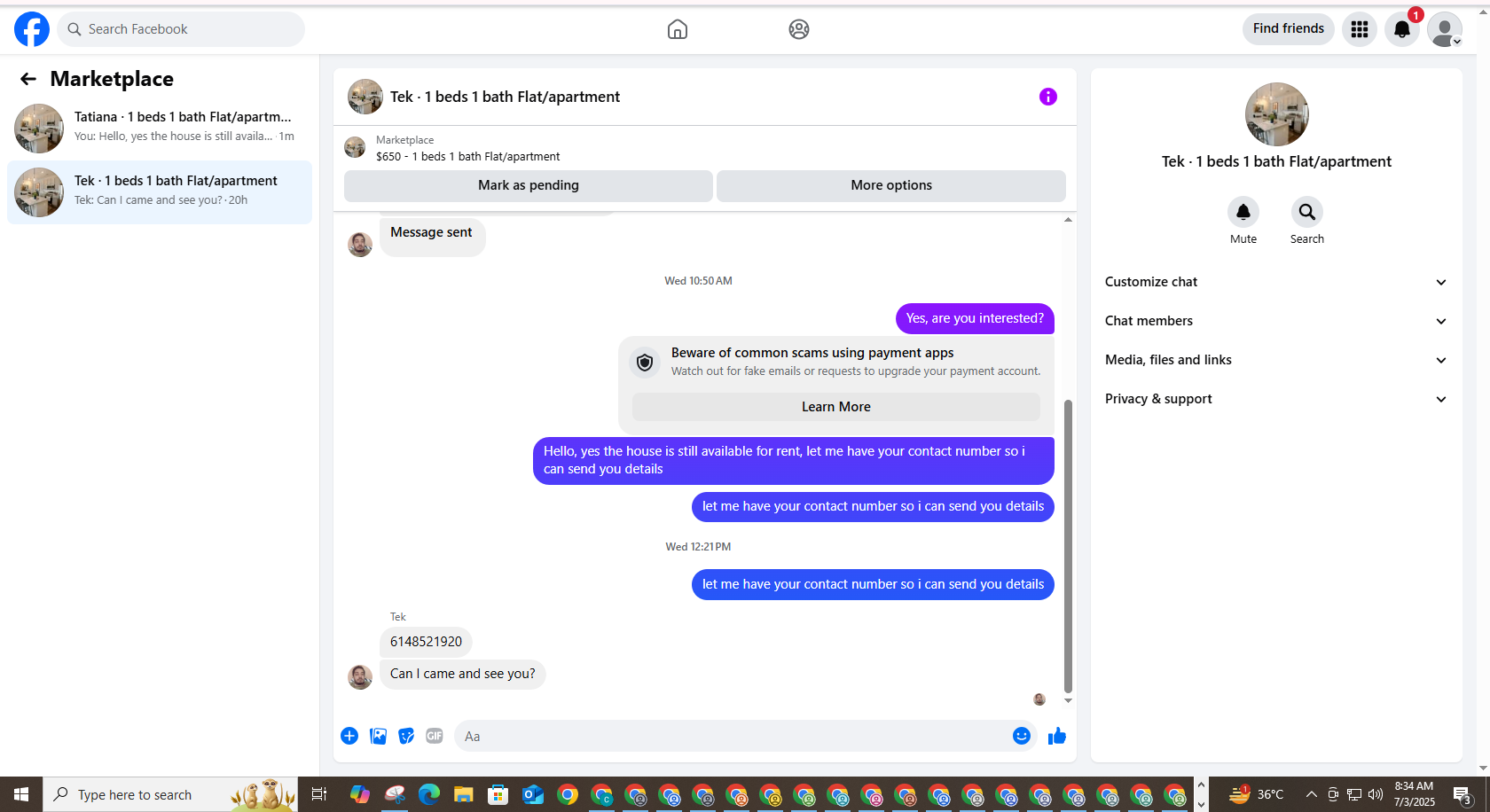Open the weather widget showing 36°C

click(x=1256, y=794)
